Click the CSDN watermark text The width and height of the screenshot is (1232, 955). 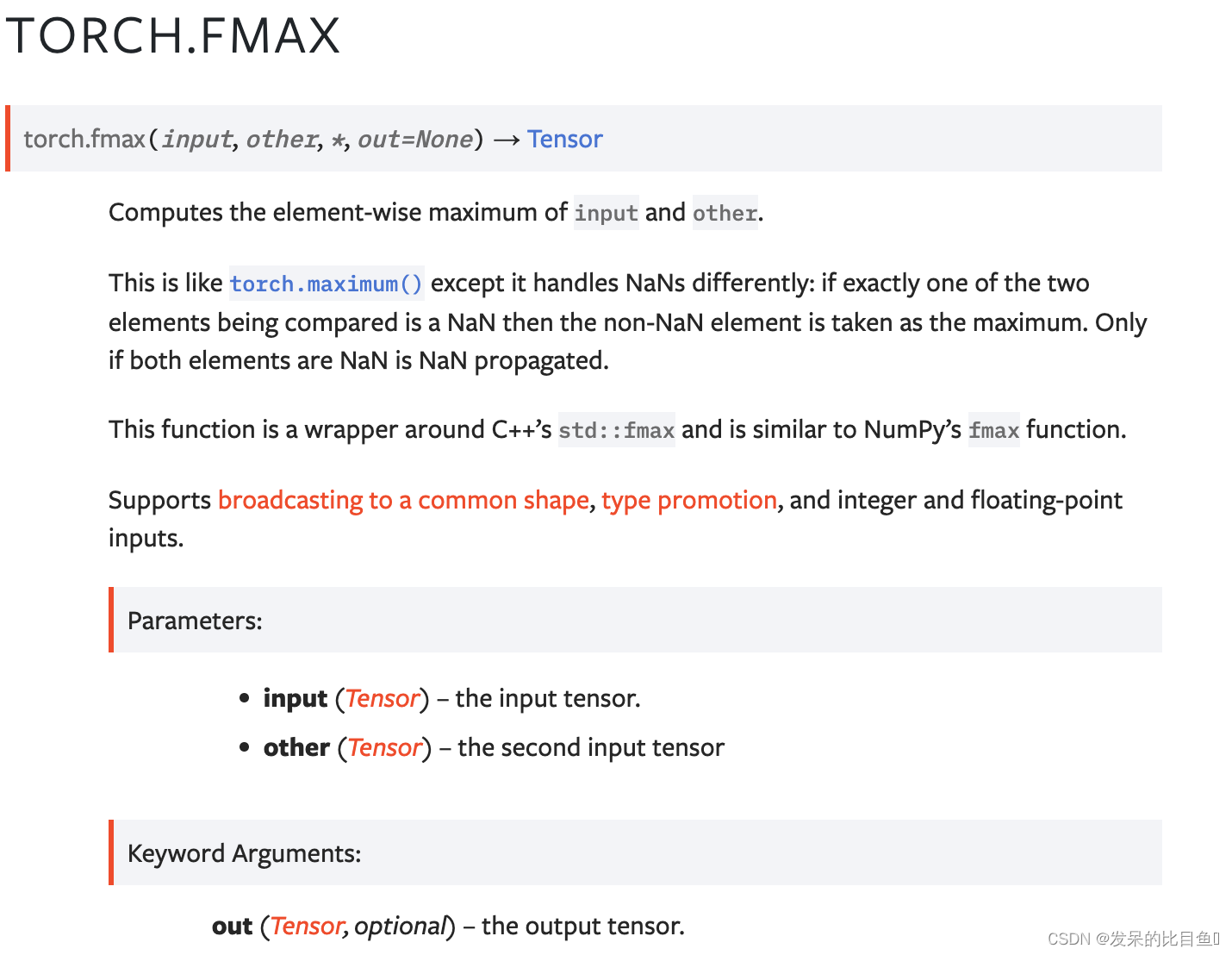[x=1132, y=939]
